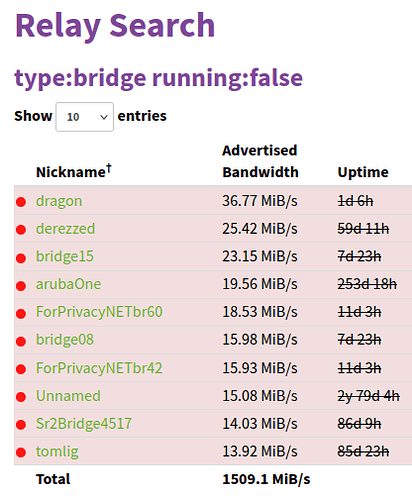Sort relays by Uptime column header

pos(363,172)
